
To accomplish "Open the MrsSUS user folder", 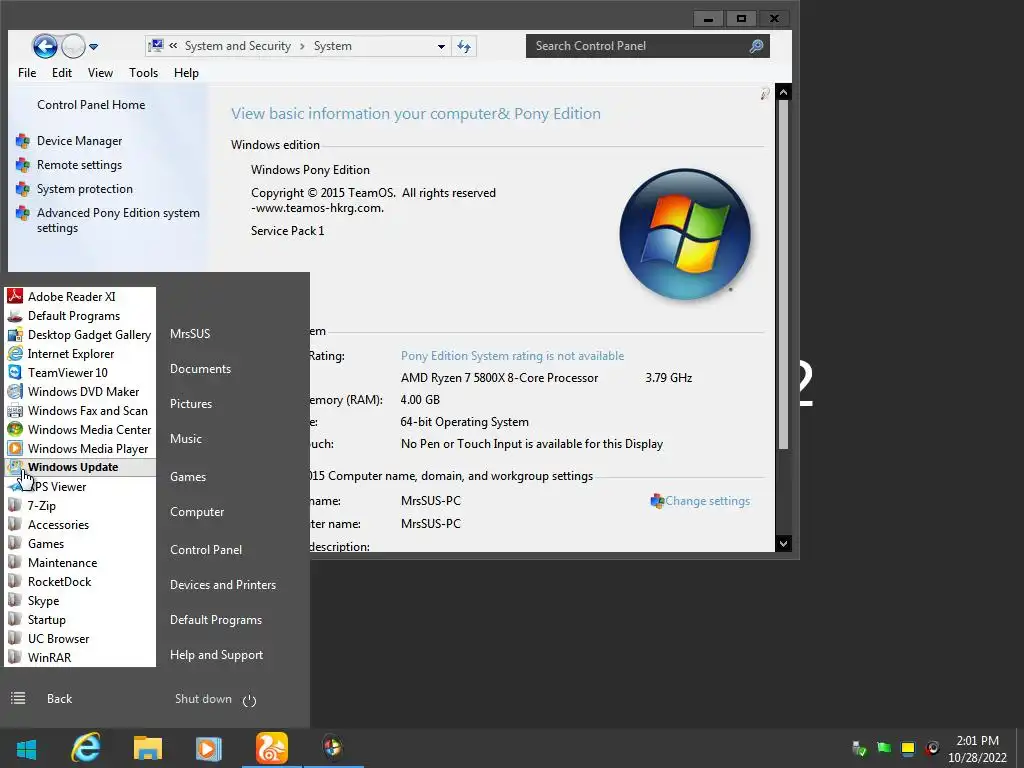I will point(190,334).
